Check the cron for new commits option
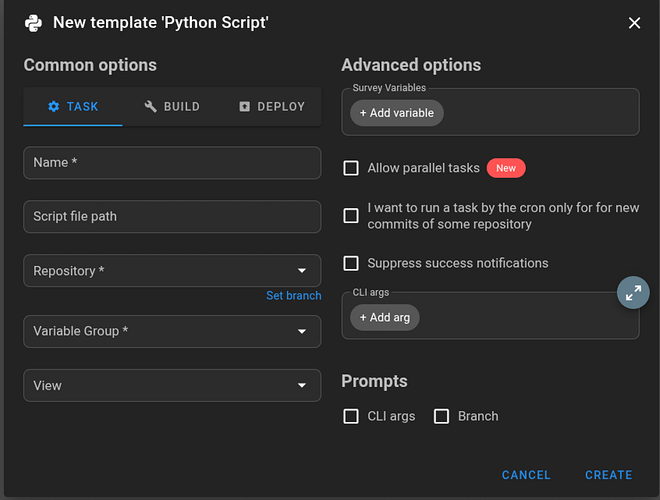 pos(351,216)
